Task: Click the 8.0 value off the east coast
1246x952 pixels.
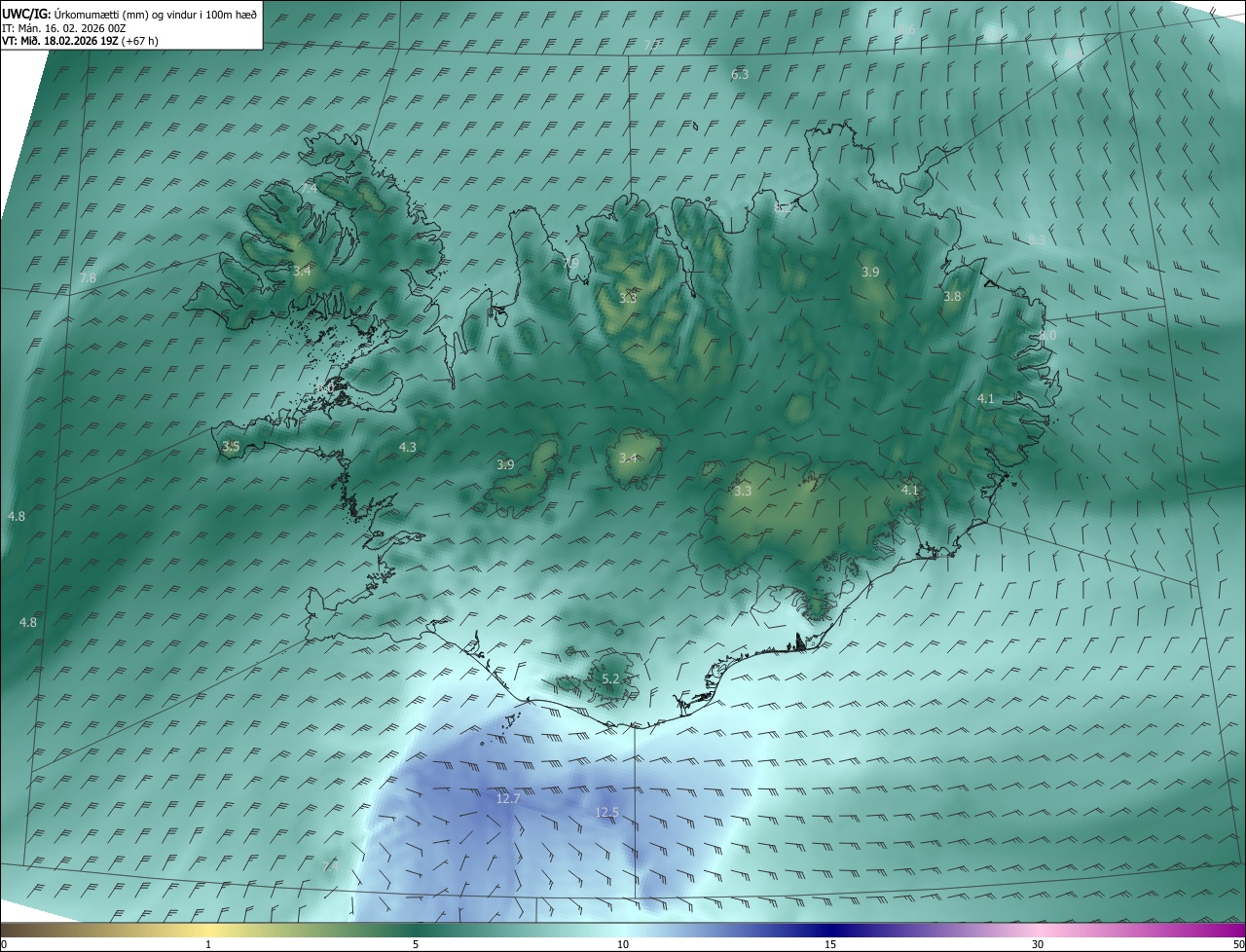Action: coord(1047,335)
